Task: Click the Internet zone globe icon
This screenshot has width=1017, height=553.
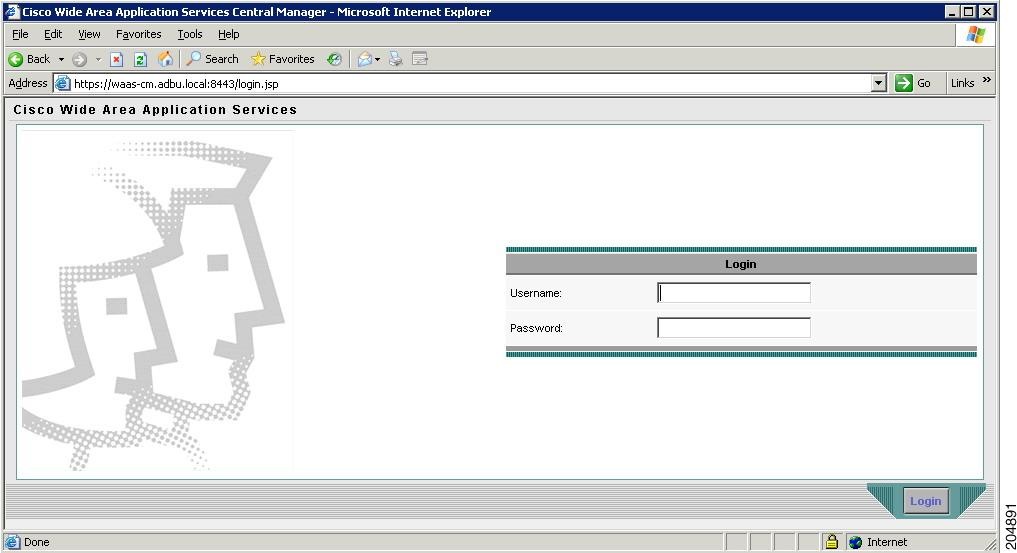Action: coord(855,543)
